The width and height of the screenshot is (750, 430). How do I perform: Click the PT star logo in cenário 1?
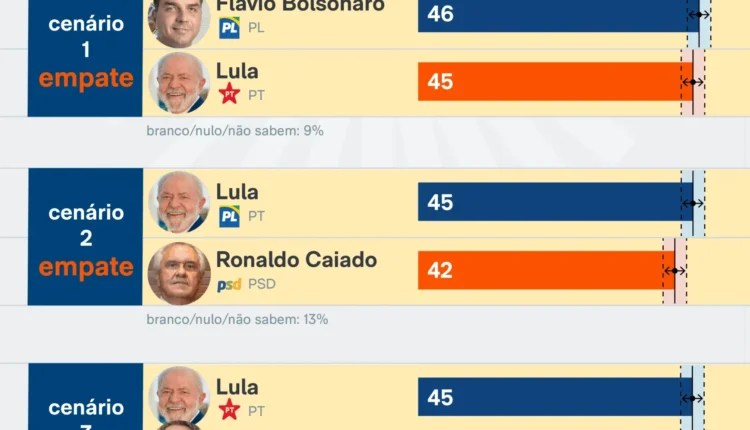pos(229,94)
